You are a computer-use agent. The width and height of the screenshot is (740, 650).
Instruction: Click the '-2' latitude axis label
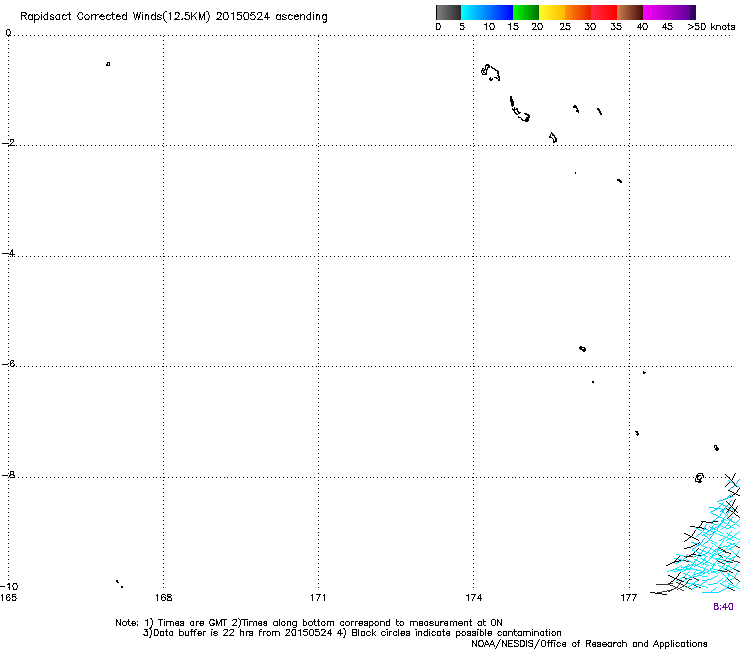coord(8,143)
